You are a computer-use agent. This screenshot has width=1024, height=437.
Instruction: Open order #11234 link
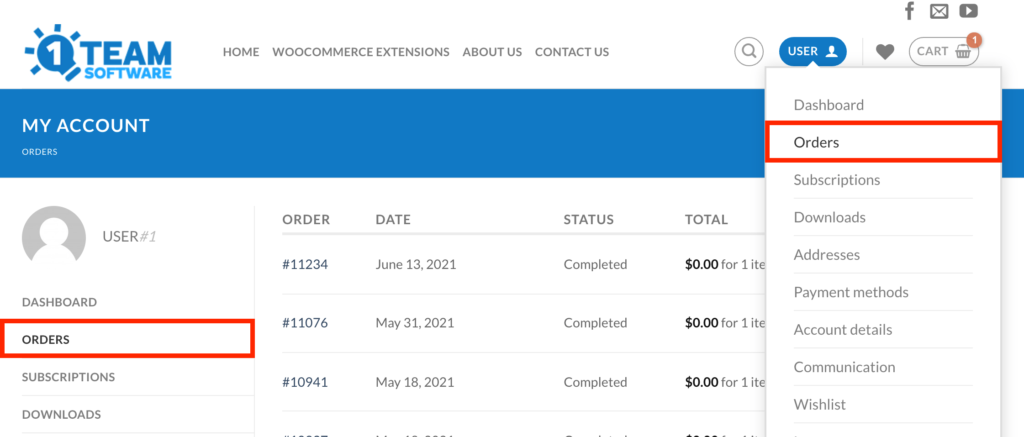[305, 265]
